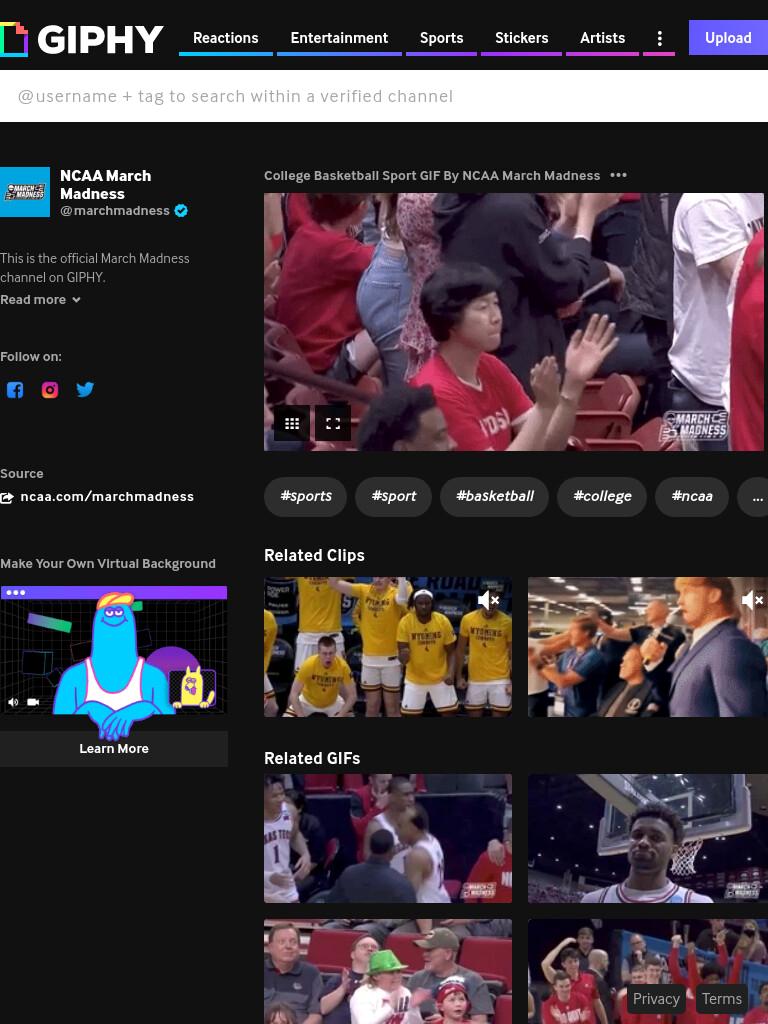This screenshot has height=1024, width=768.
Task: Open the more categories three-dot menu
Action: pyautogui.click(x=660, y=39)
